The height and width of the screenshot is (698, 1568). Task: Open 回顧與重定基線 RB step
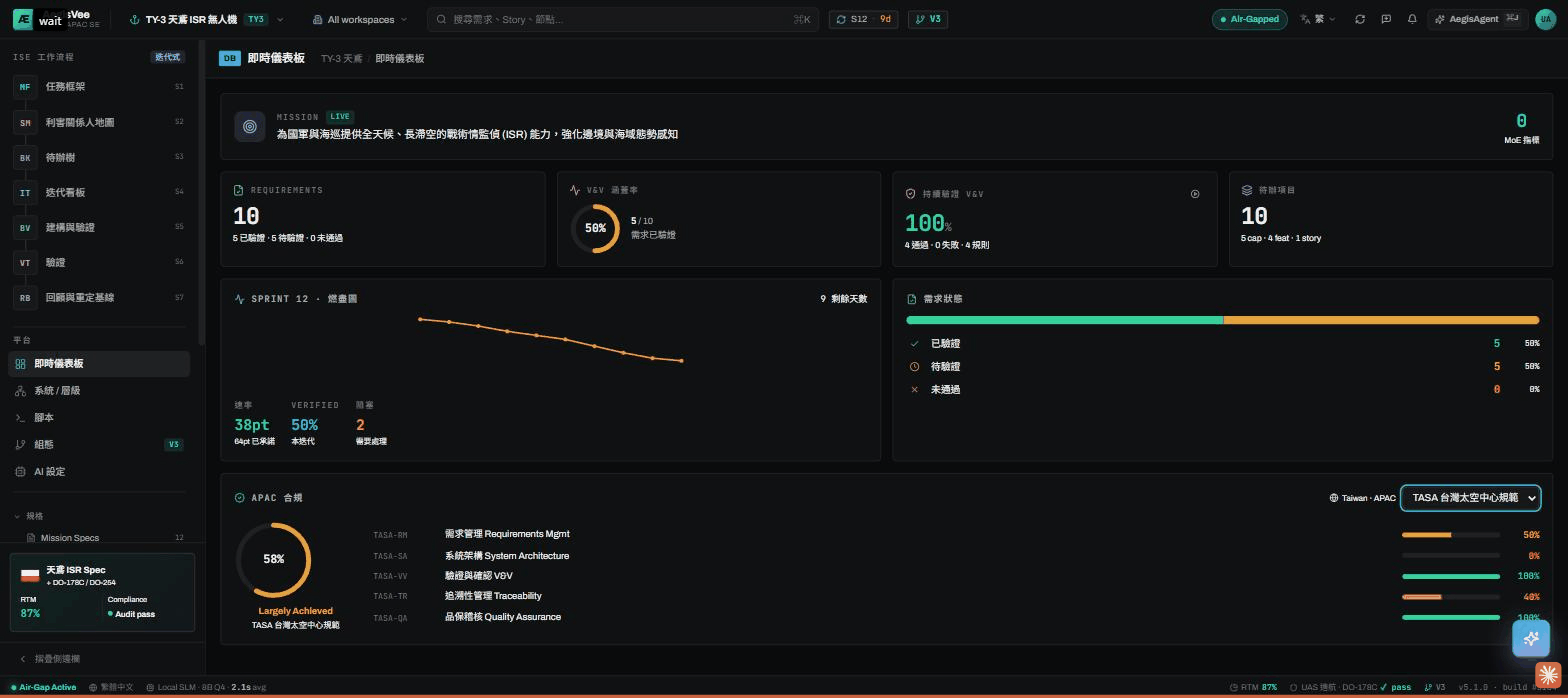point(99,297)
